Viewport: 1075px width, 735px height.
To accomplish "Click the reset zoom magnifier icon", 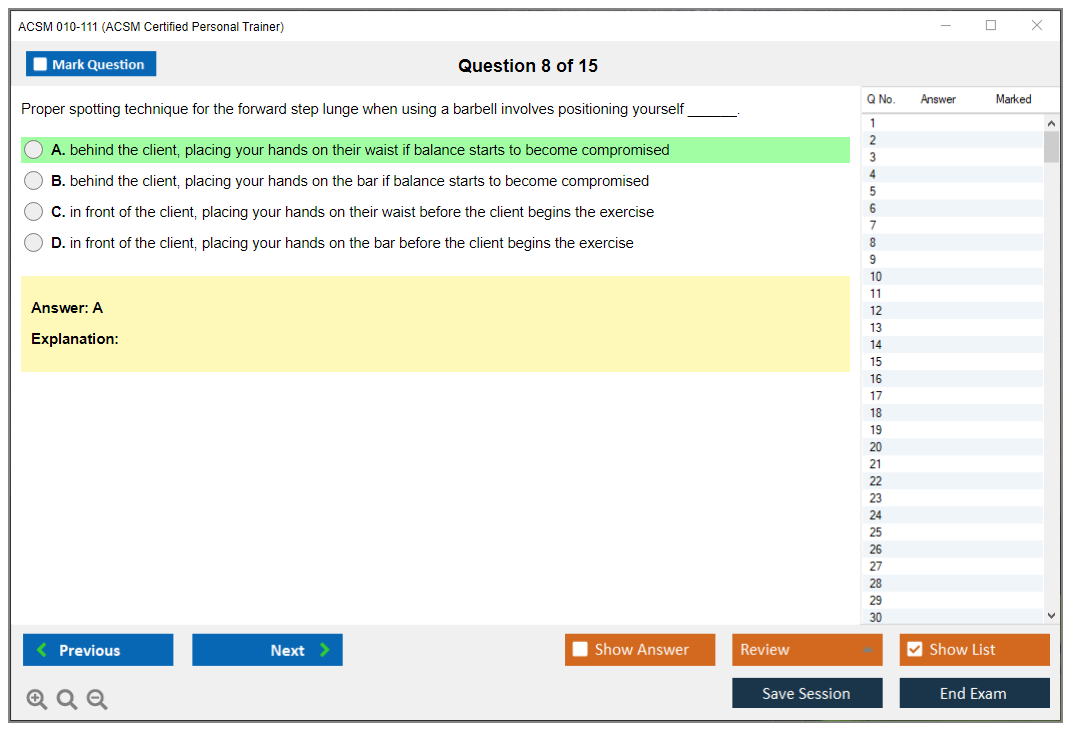I will click(x=67, y=700).
